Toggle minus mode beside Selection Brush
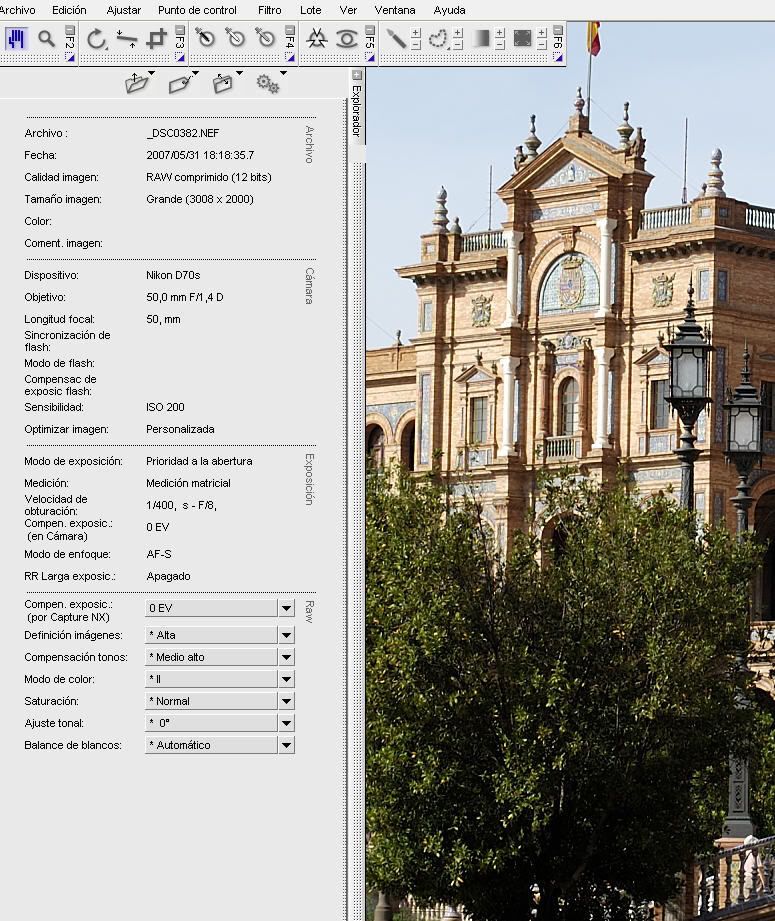775x921 pixels. tap(415, 45)
